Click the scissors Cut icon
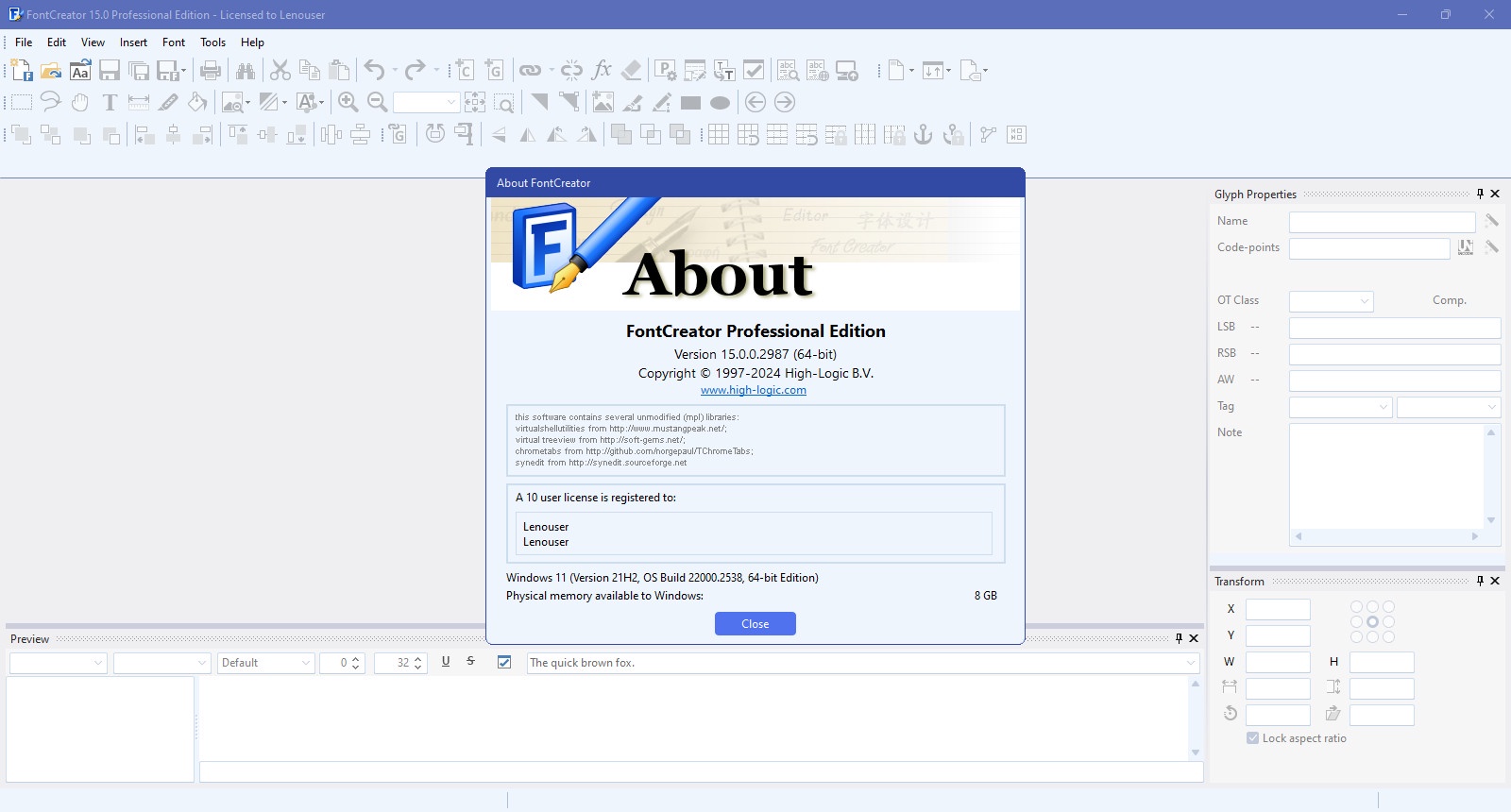Image resolution: width=1511 pixels, height=812 pixels. click(280, 70)
